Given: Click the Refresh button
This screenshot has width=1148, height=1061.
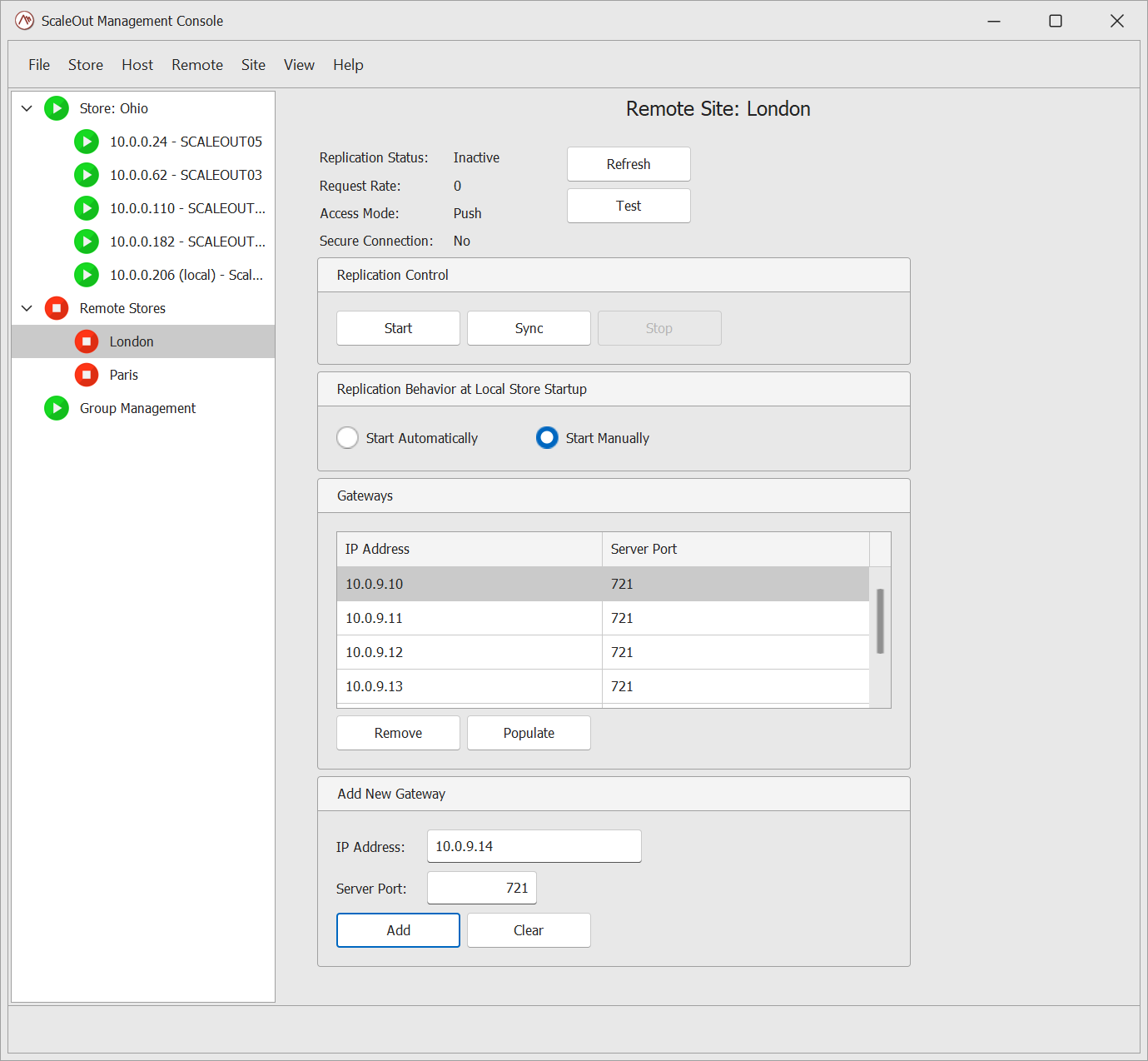Looking at the screenshot, I should [629, 164].
